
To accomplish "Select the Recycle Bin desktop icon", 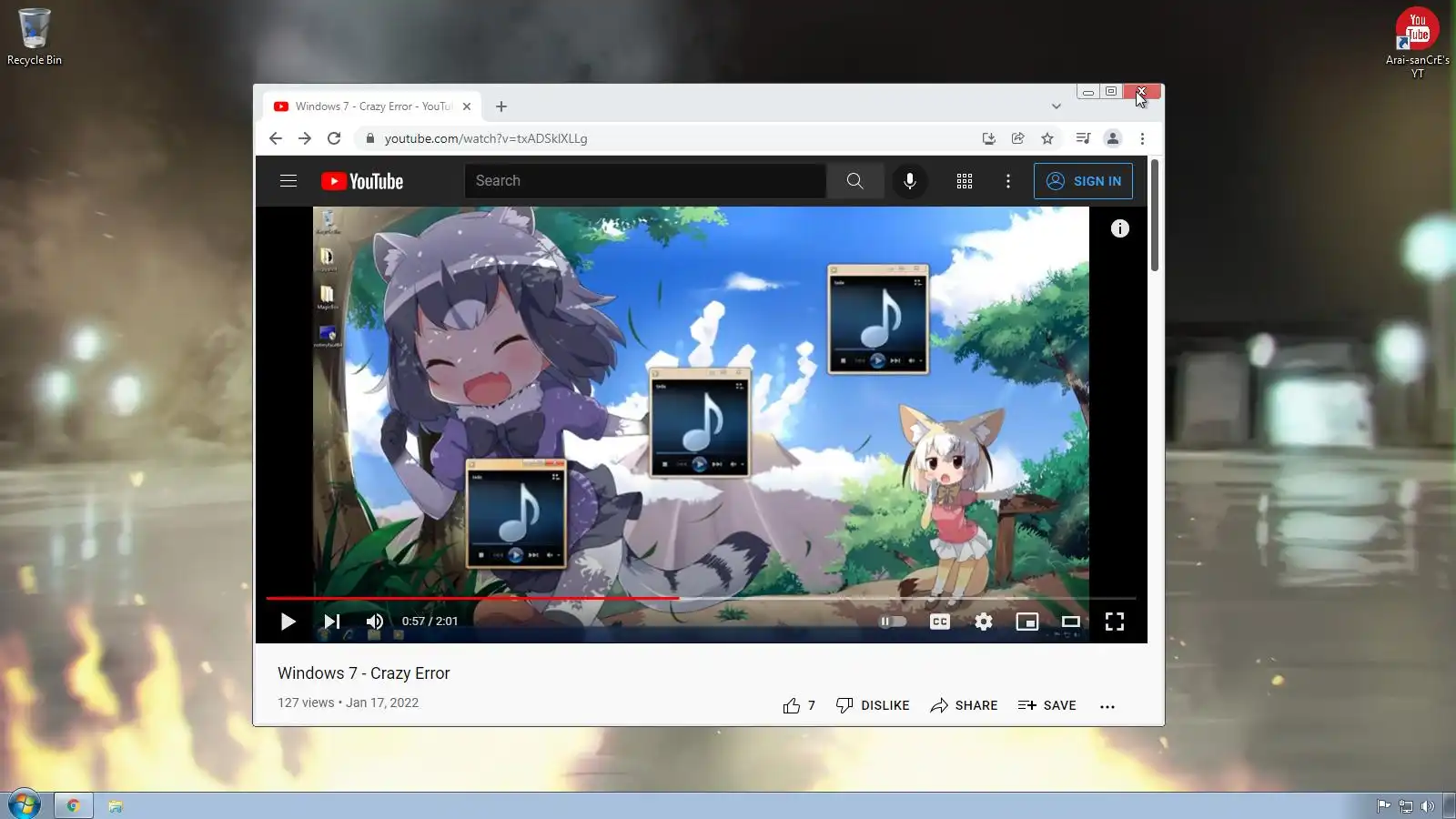I will click(35, 37).
